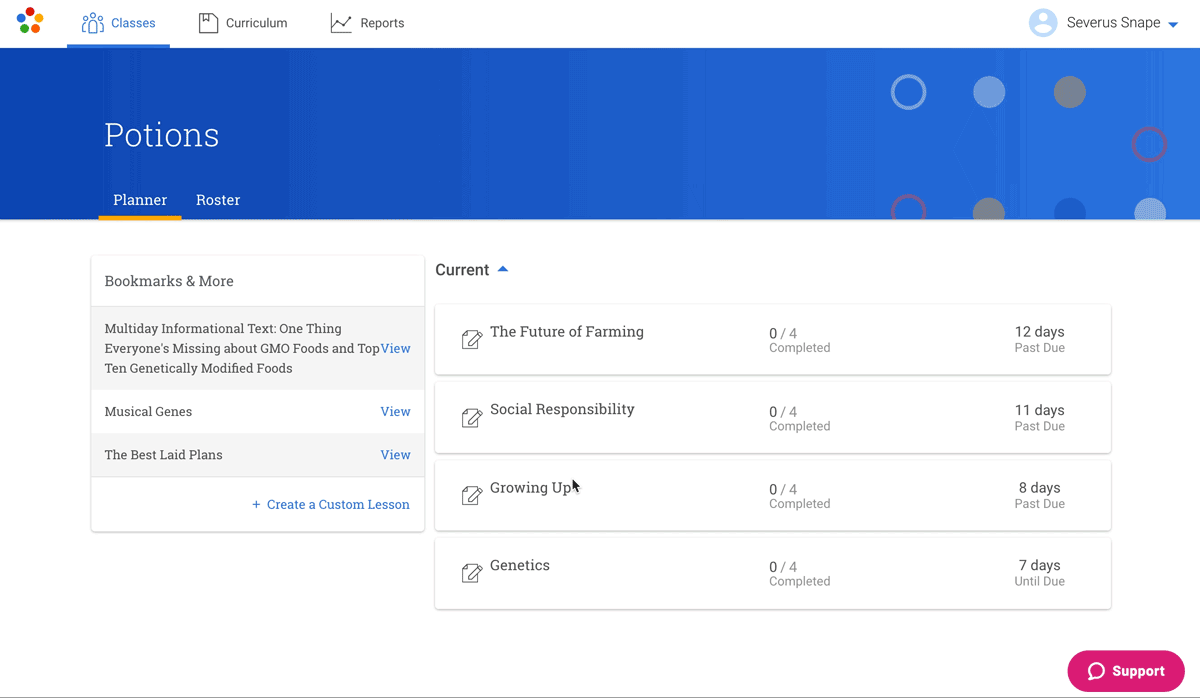The image size is (1200, 698).
Task: Collapse the Current section arrow
Action: pos(503,269)
